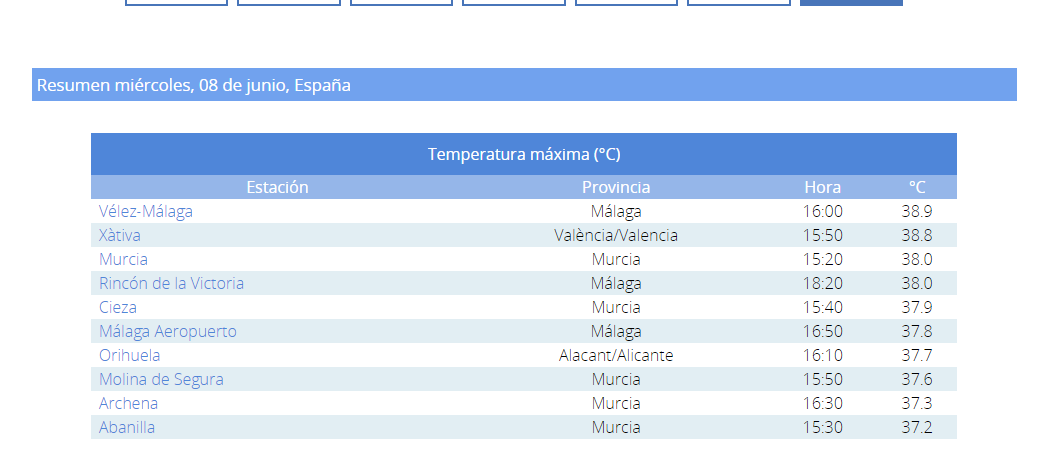
Task: Open the Xàtiva station link
Action: (120, 235)
